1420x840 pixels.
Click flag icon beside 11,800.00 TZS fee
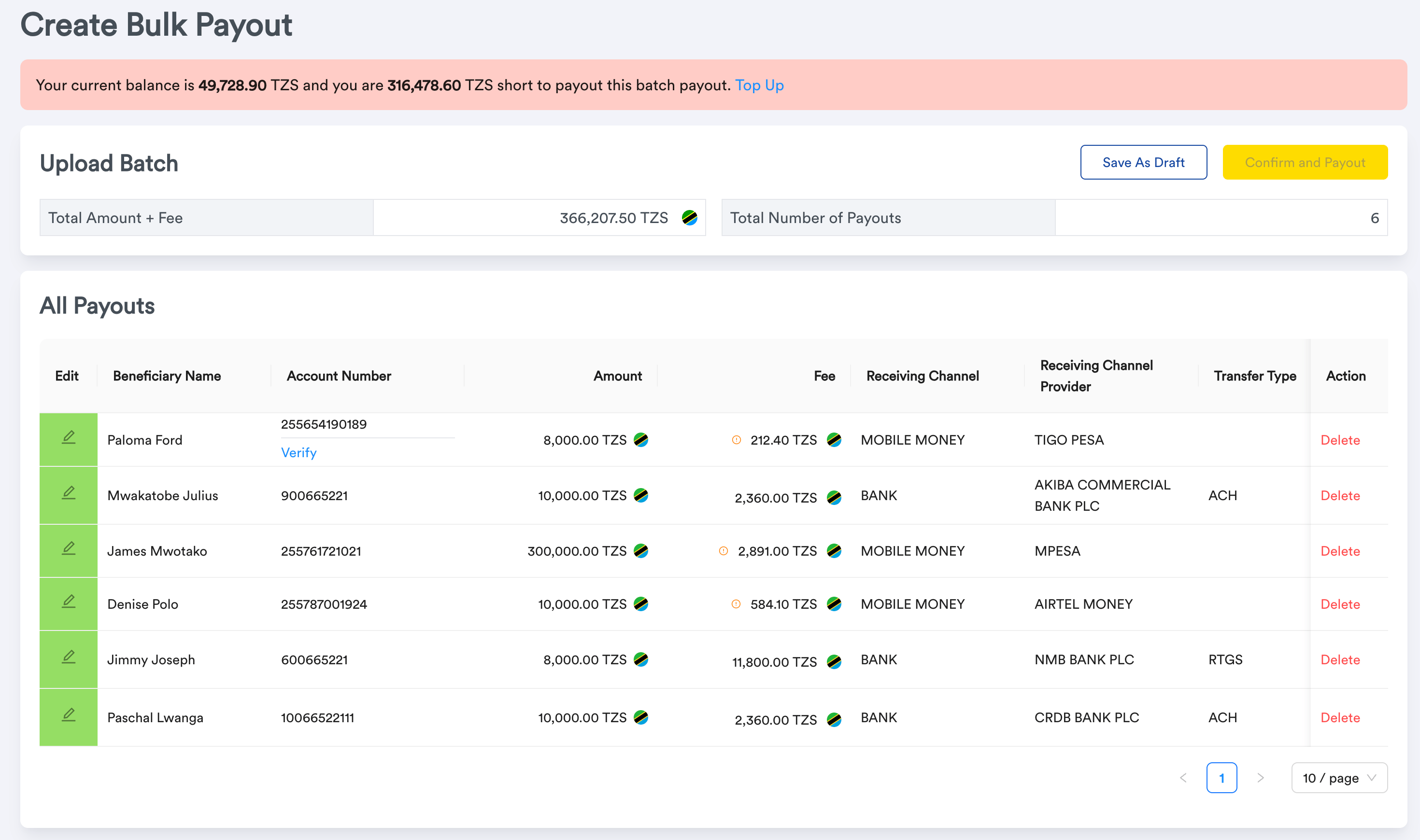(834, 662)
